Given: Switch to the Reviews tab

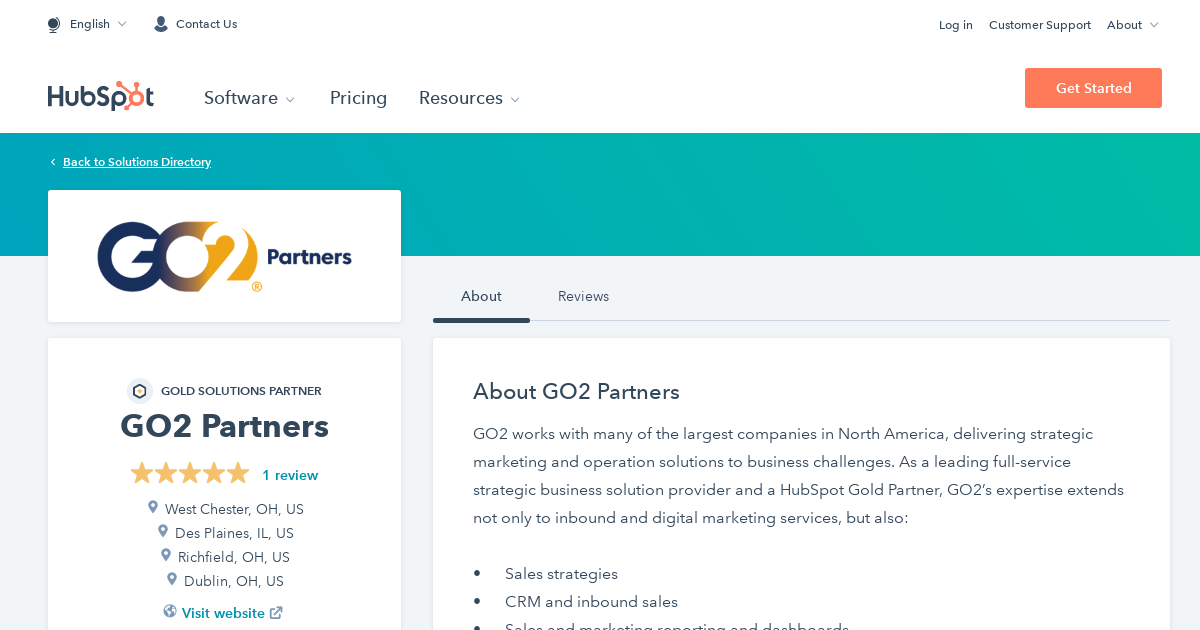Looking at the screenshot, I should [x=583, y=296].
